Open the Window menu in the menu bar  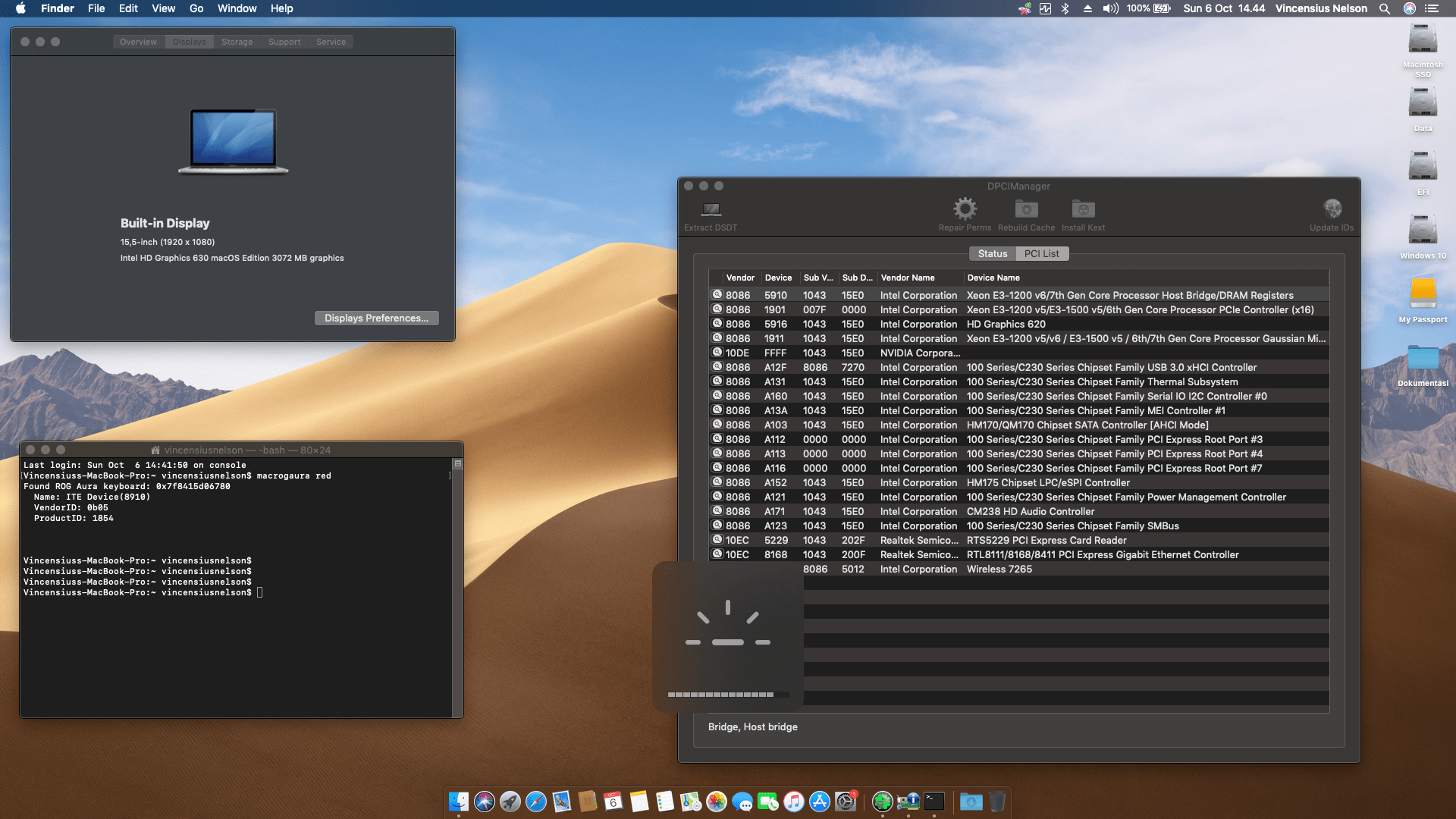(237, 8)
